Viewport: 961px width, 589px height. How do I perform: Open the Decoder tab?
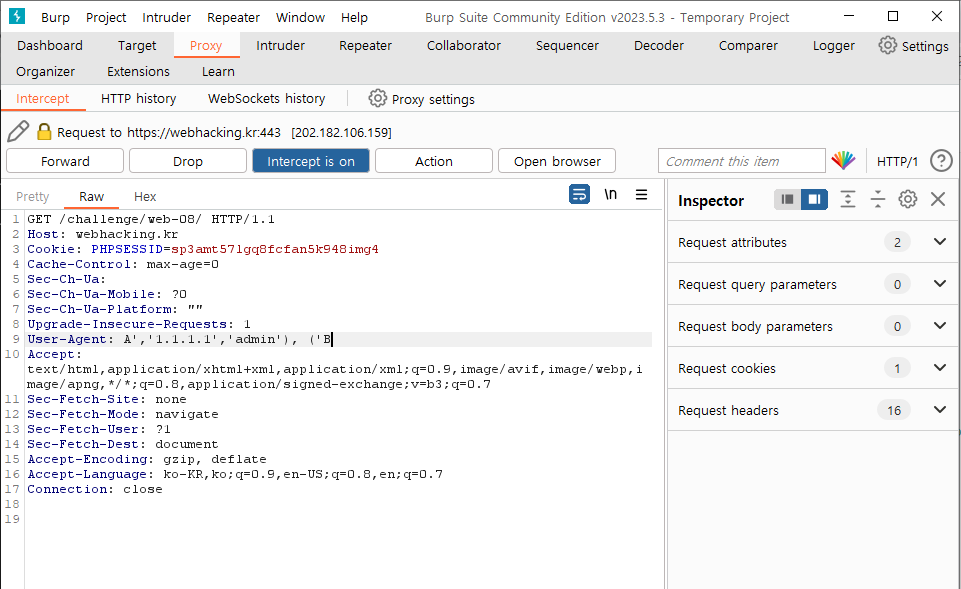[x=658, y=45]
